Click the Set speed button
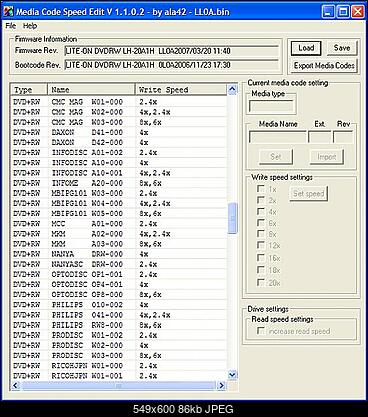368x417 pixels. coord(309,193)
